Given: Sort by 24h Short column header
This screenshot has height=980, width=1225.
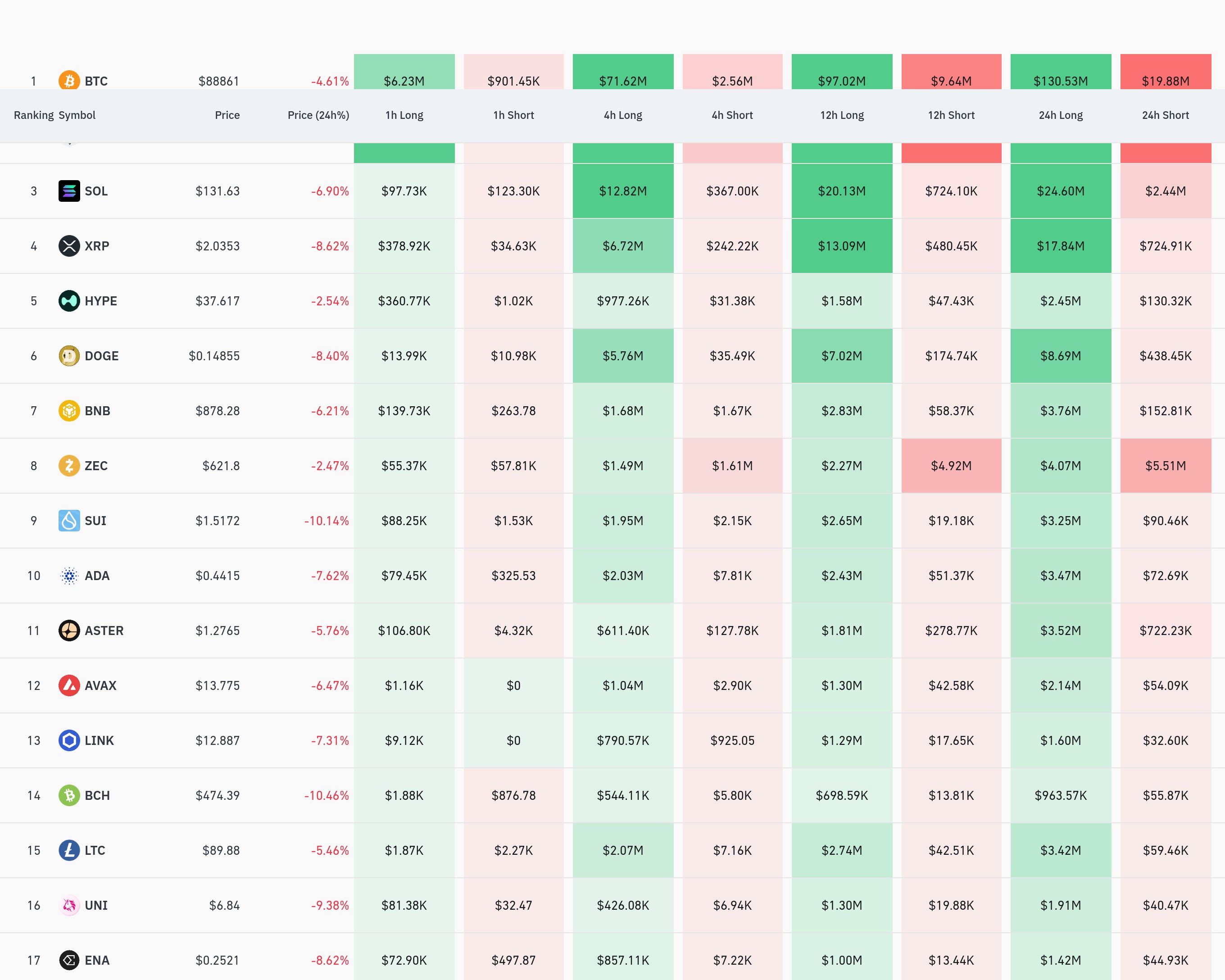Looking at the screenshot, I should click(1166, 115).
